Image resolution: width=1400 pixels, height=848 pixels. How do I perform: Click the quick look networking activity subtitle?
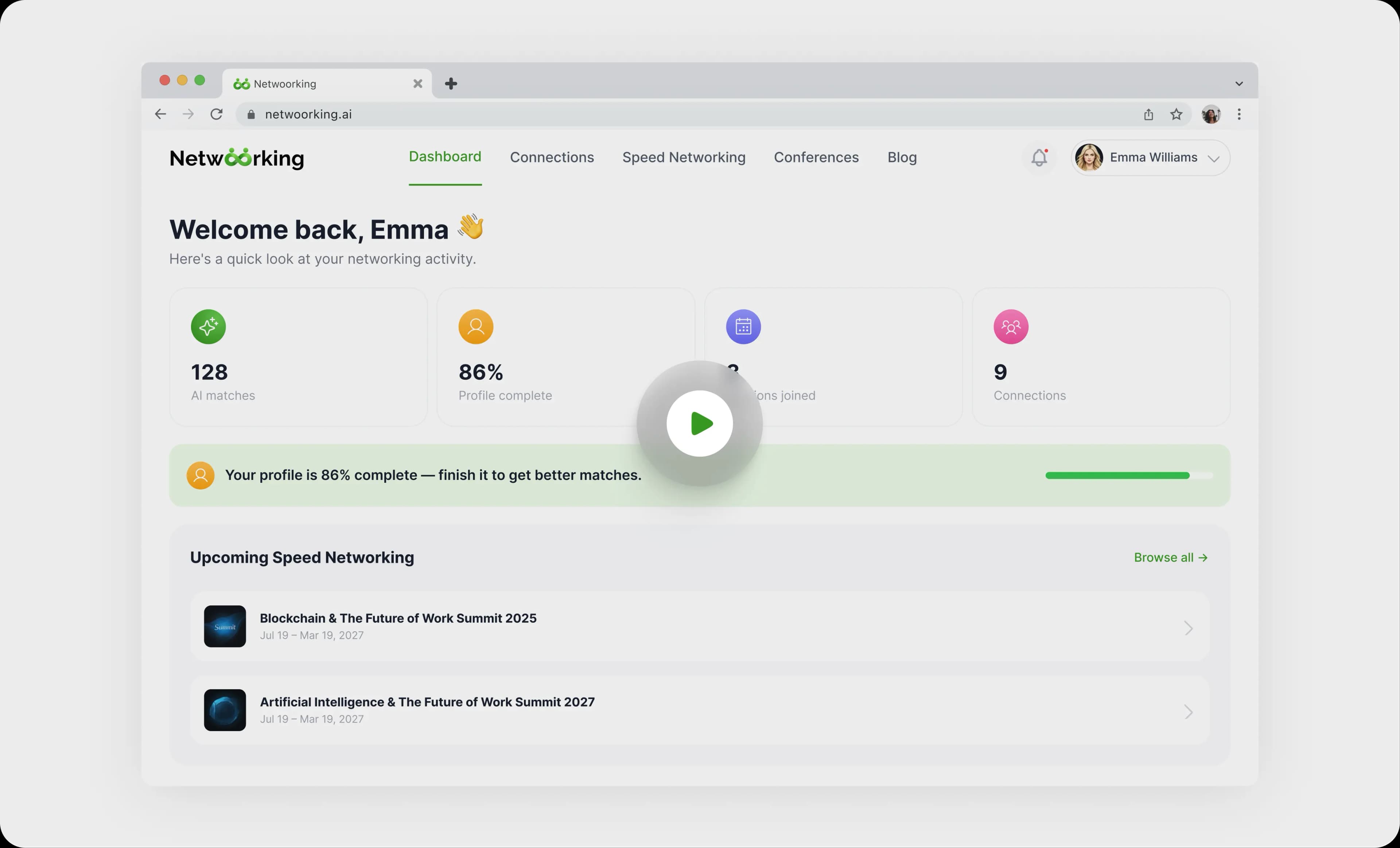click(x=323, y=259)
